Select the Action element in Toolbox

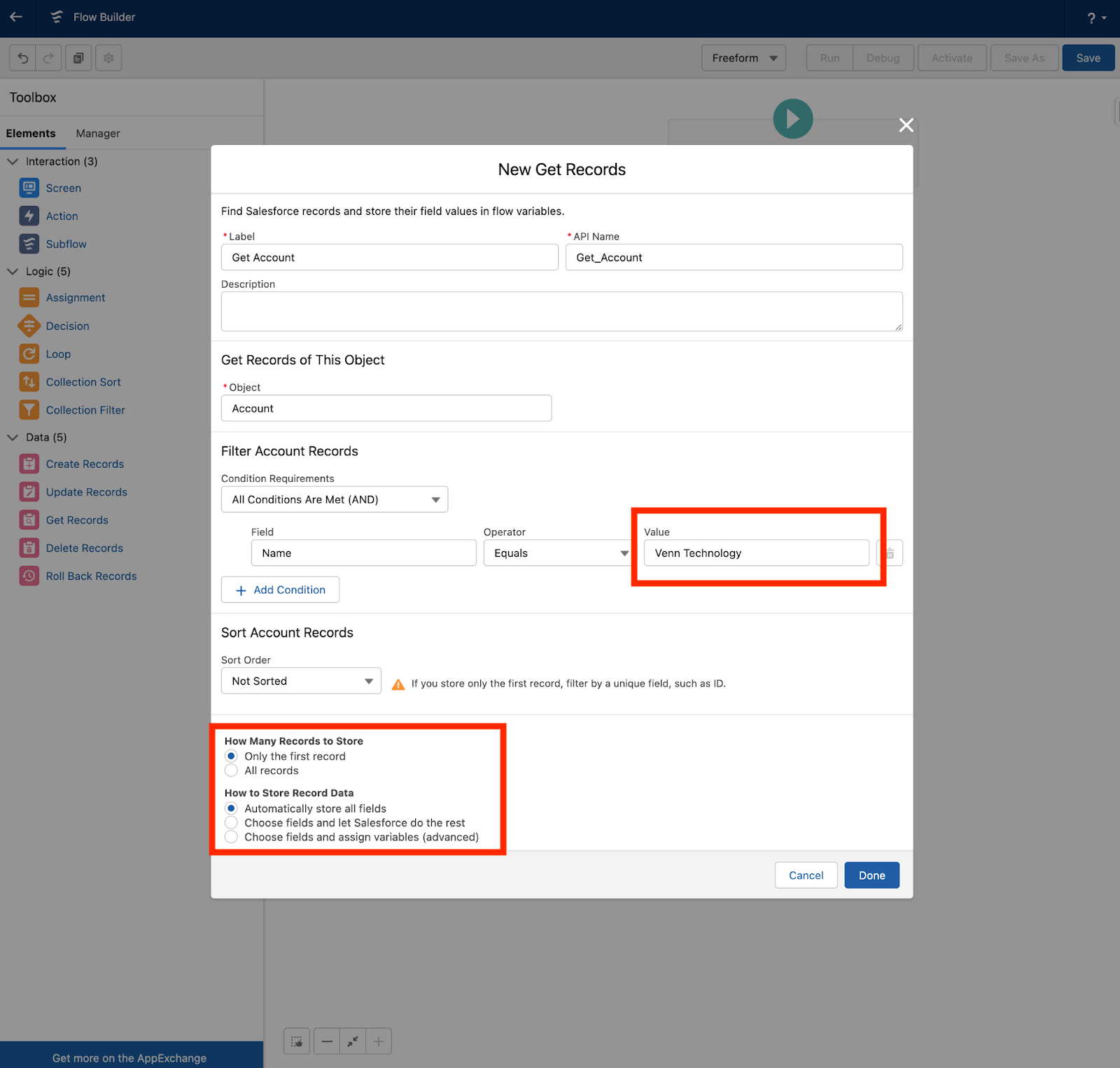tap(62, 216)
